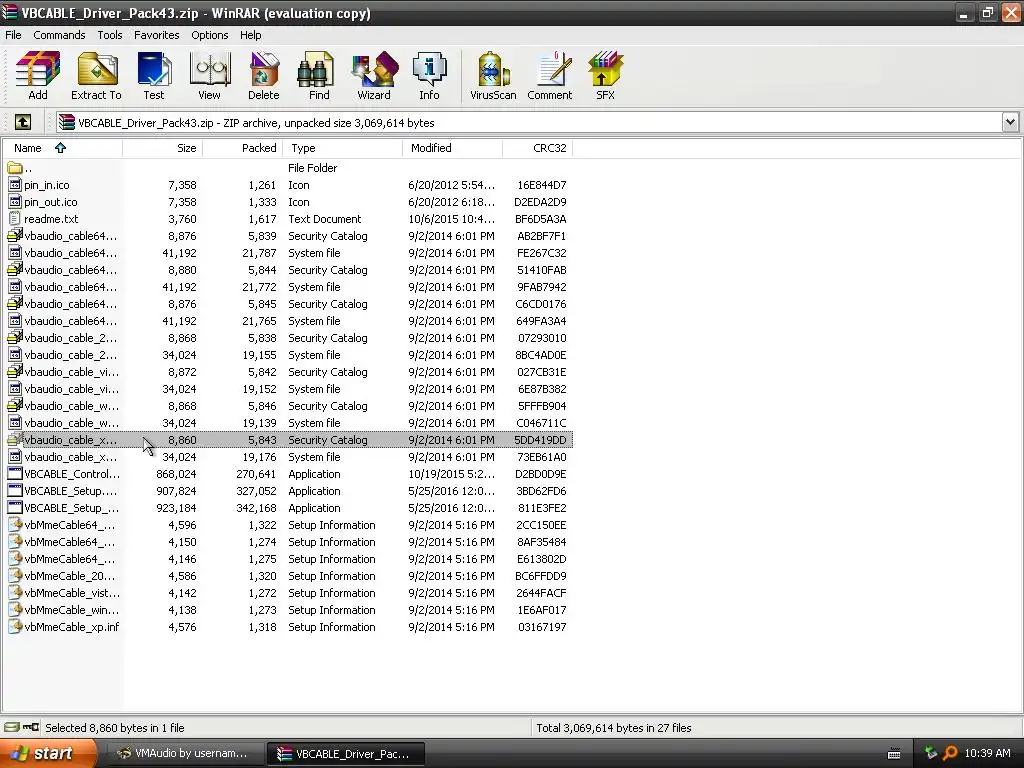Click the 'Total 3,069,614 bytes' status text
This screenshot has width=1024, height=768.
click(x=613, y=728)
